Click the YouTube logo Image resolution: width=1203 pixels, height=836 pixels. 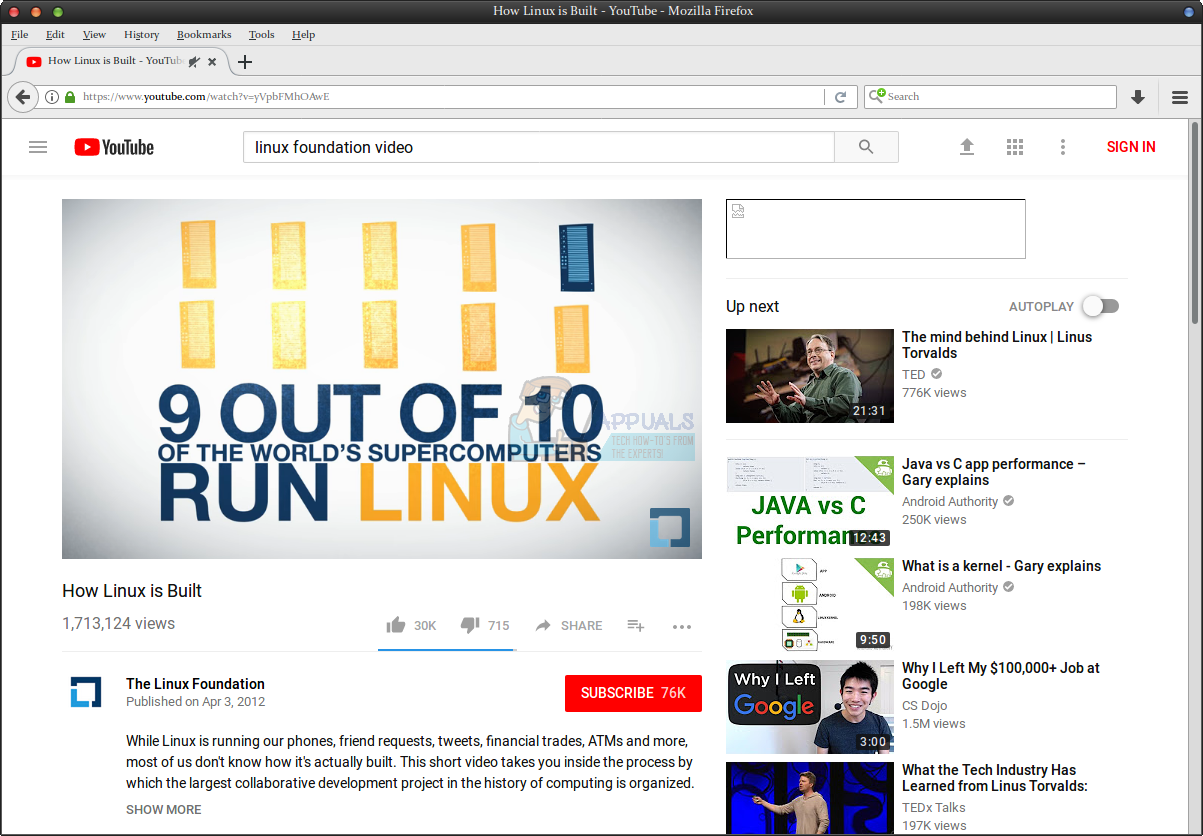tap(114, 147)
